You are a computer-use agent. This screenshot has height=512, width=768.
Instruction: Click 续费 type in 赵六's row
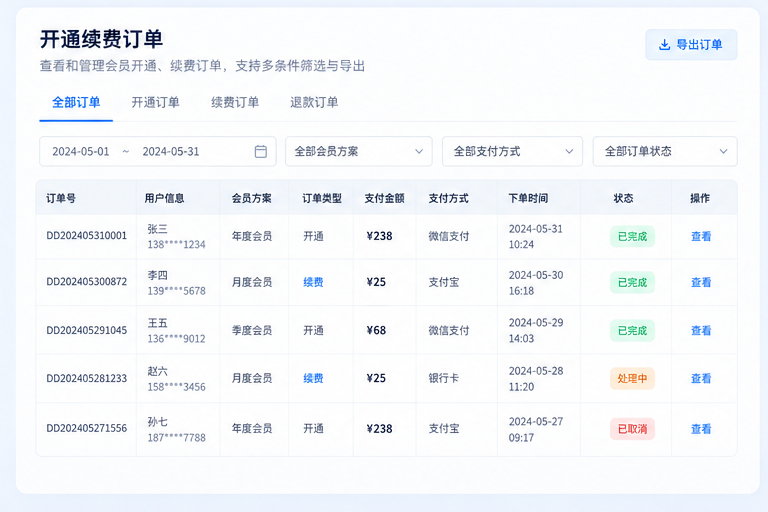click(313, 378)
